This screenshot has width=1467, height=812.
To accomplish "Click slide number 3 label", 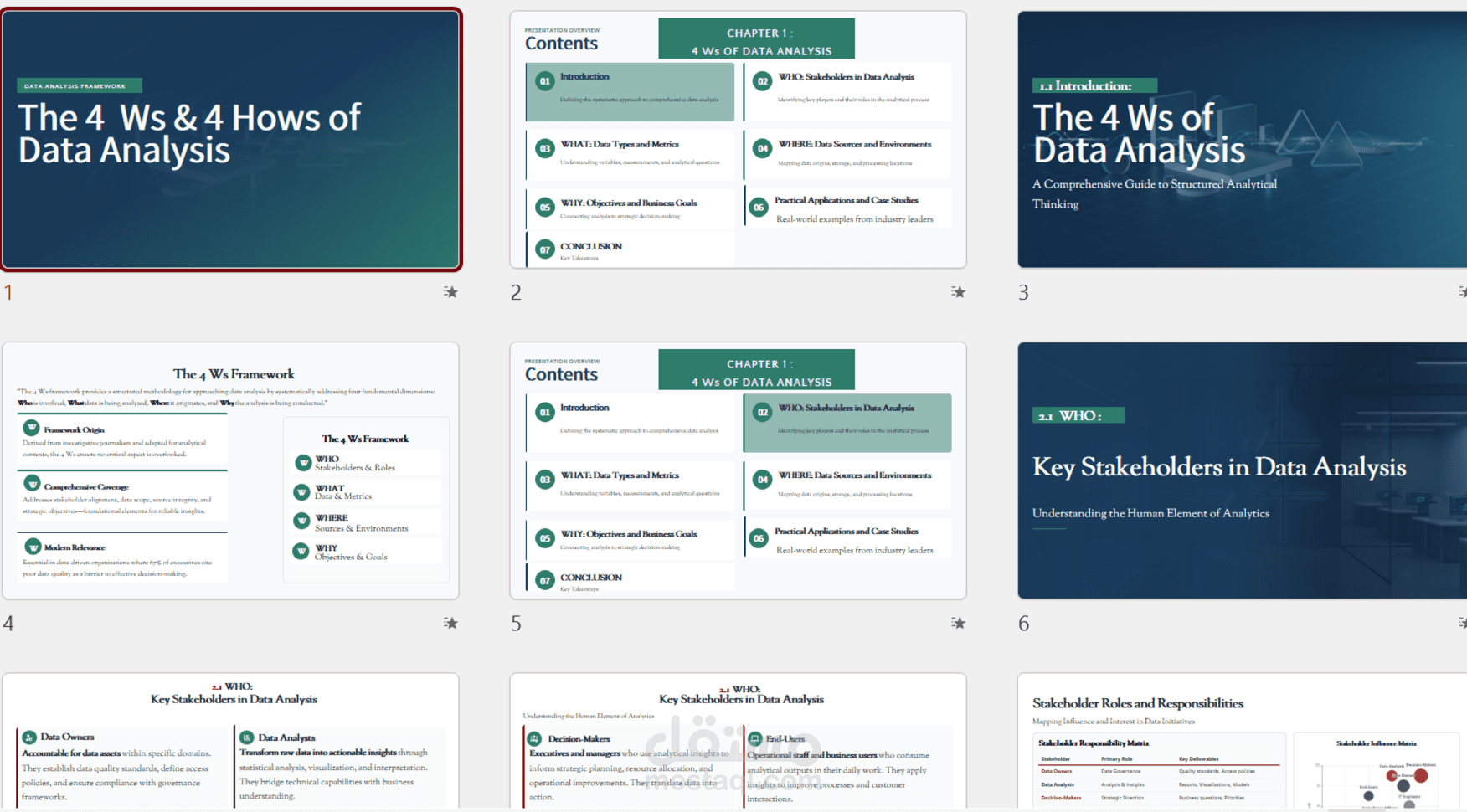I will 1023,292.
